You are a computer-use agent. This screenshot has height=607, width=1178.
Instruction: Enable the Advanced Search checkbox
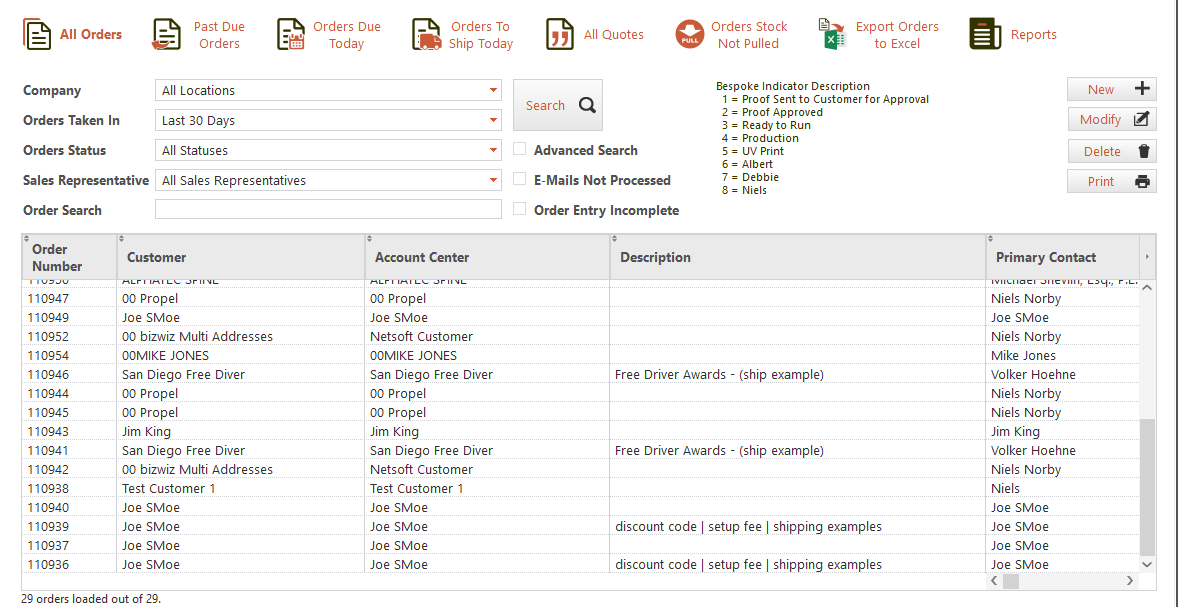point(520,150)
